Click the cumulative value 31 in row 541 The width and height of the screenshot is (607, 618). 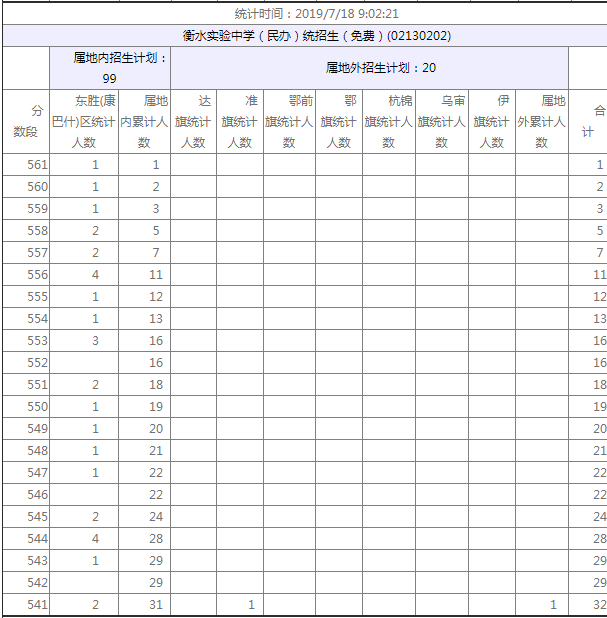click(x=144, y=605)
